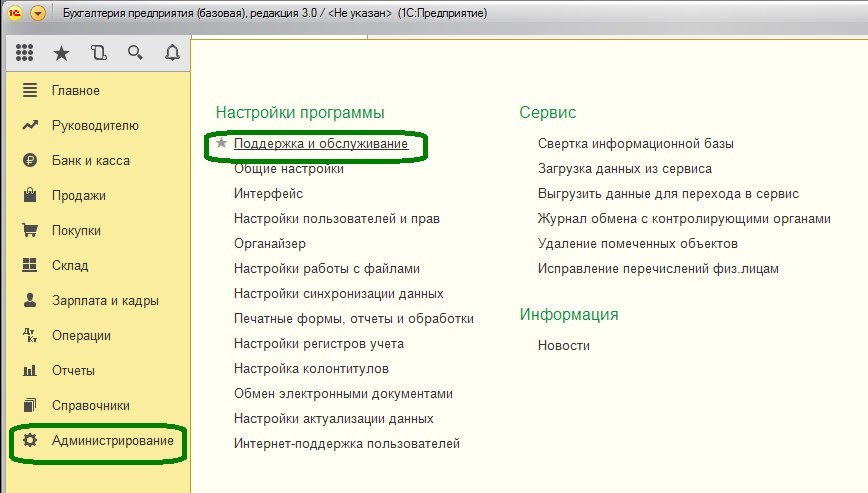Open Настройки актуализации данных
This screenshot has width=868, height=493.
(333, 418)
